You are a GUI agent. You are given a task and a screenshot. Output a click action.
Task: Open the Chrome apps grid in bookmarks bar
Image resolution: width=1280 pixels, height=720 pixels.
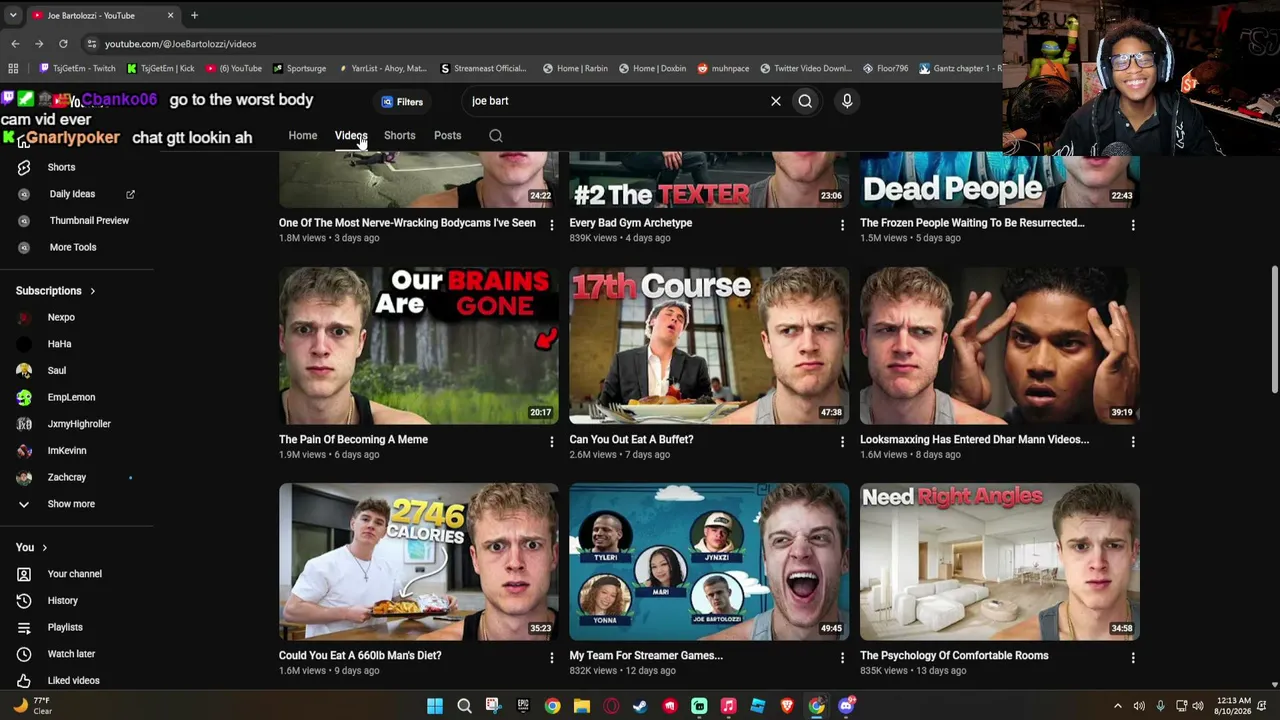(x=13, y=68)
